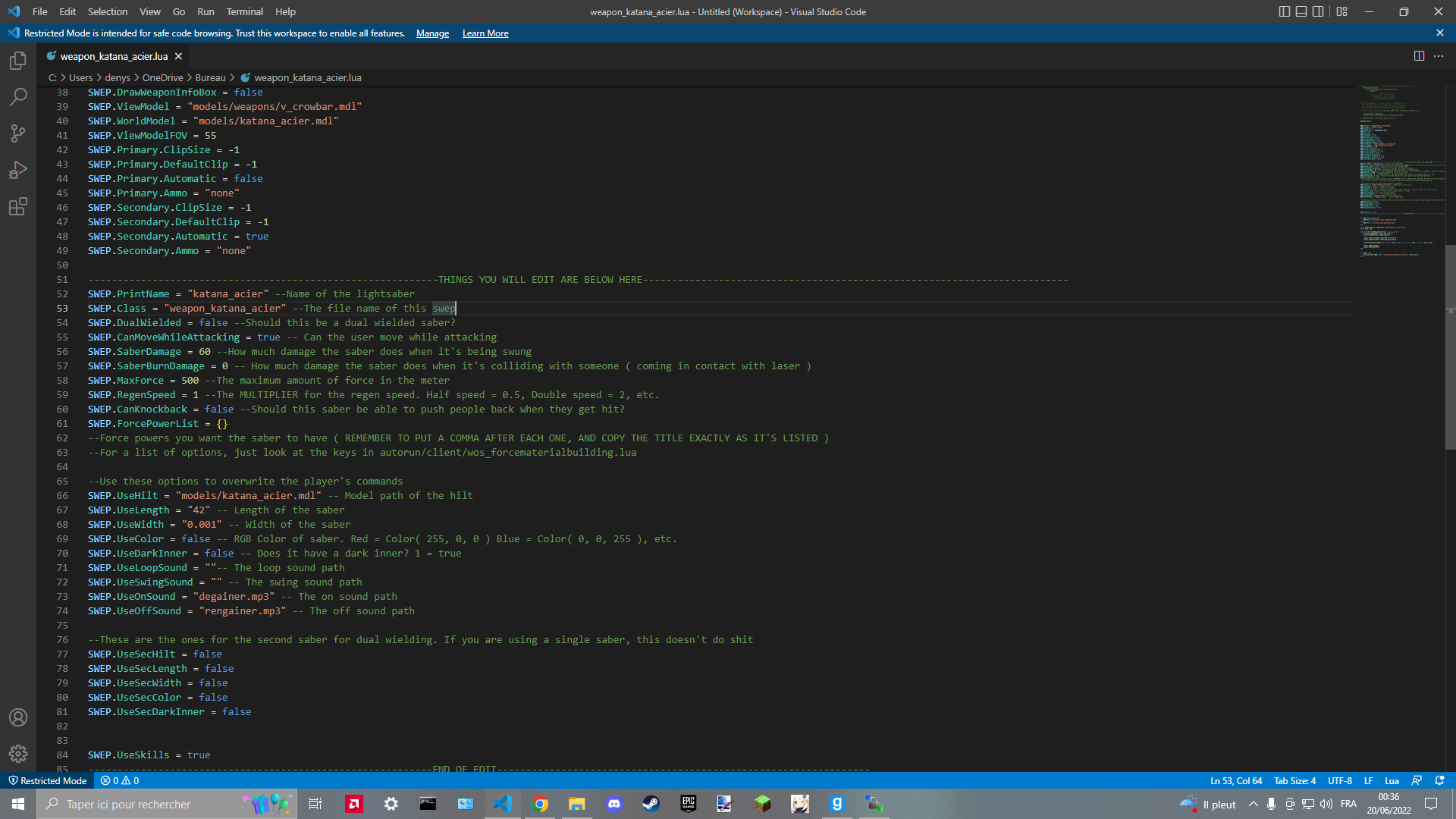Open Source Control view

point(18,133)
